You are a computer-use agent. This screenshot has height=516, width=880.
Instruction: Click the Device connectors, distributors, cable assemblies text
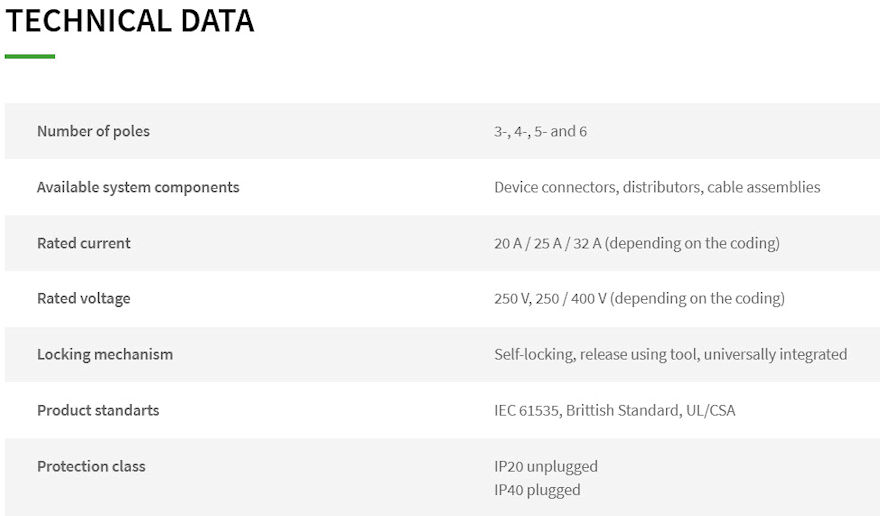pyautogui.click(x=656, y=187)
